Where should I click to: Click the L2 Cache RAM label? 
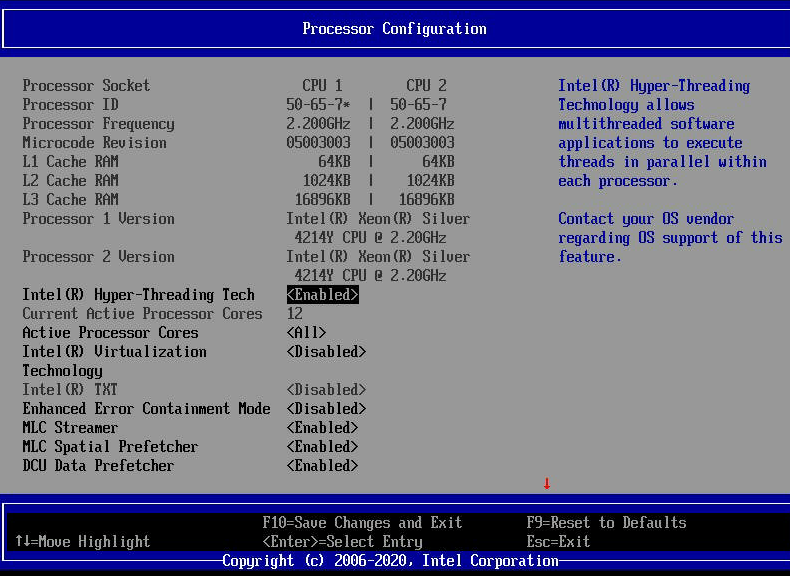coord(70,180)
